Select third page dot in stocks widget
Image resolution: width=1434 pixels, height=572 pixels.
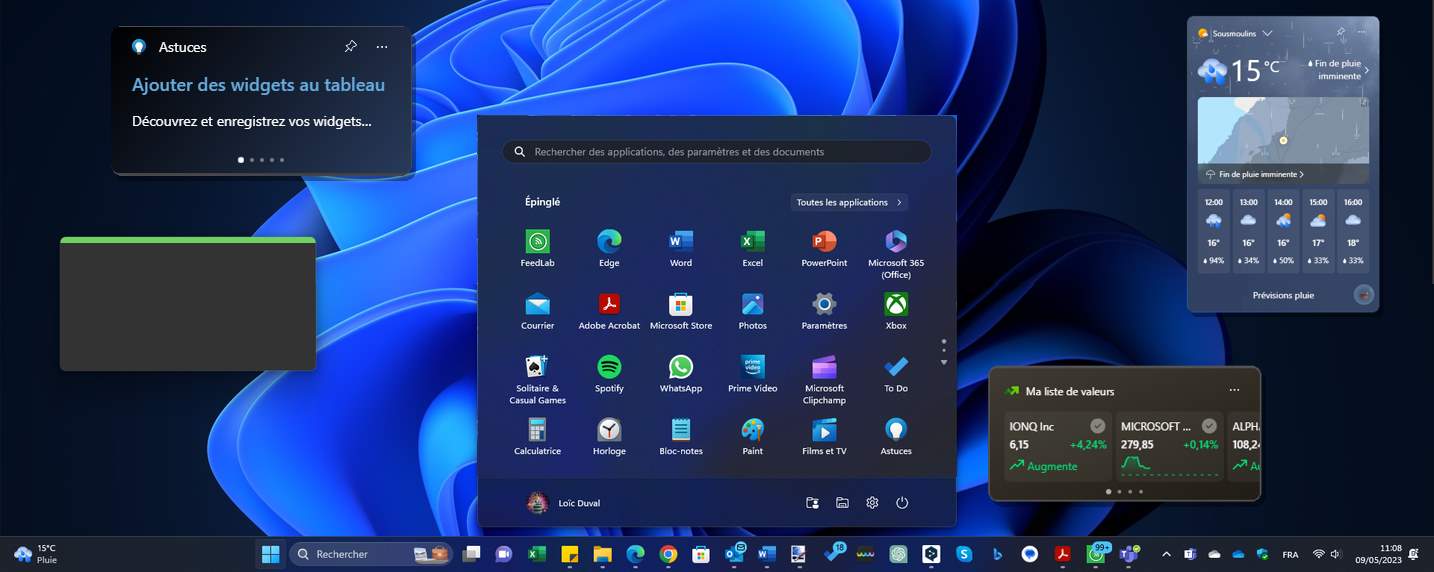[x=1130, y=491]
